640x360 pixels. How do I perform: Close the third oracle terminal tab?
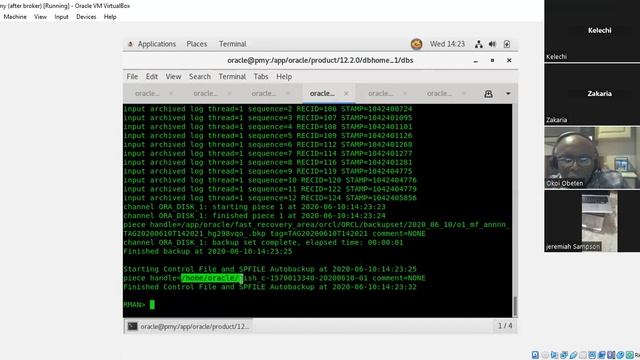point(288,93)
